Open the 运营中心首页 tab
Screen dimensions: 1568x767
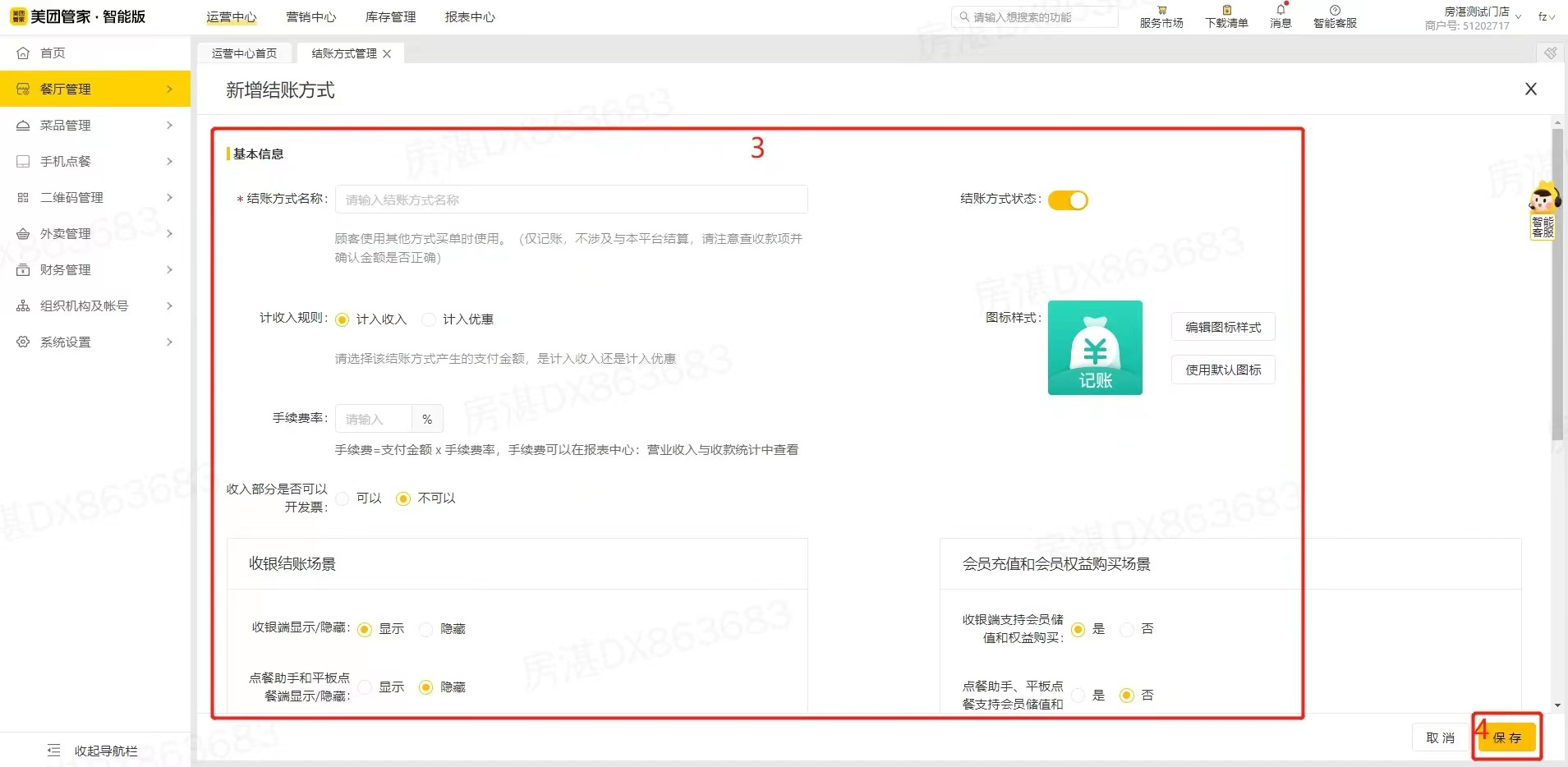click(x=244, y=53)
